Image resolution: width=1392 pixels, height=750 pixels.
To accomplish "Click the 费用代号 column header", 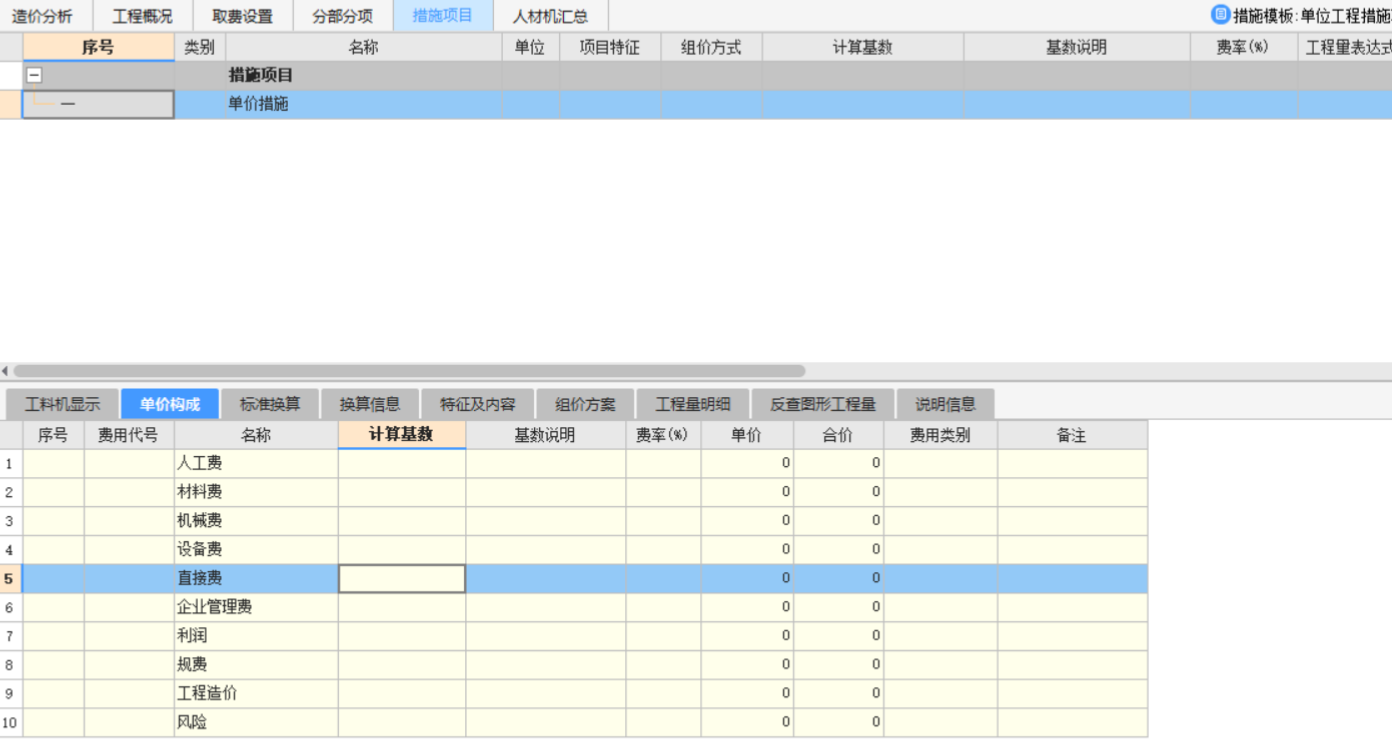I will (x=129, y=435).
